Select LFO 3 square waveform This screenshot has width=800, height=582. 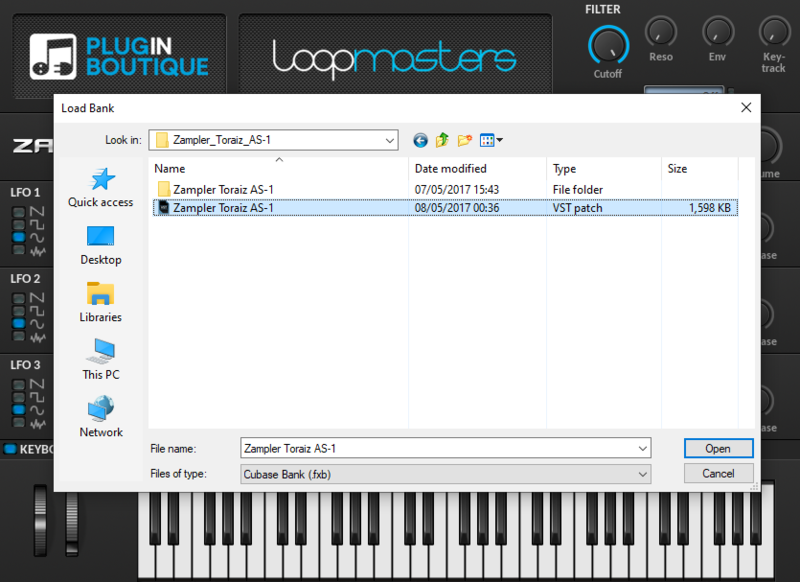click(x=18, y=397)
